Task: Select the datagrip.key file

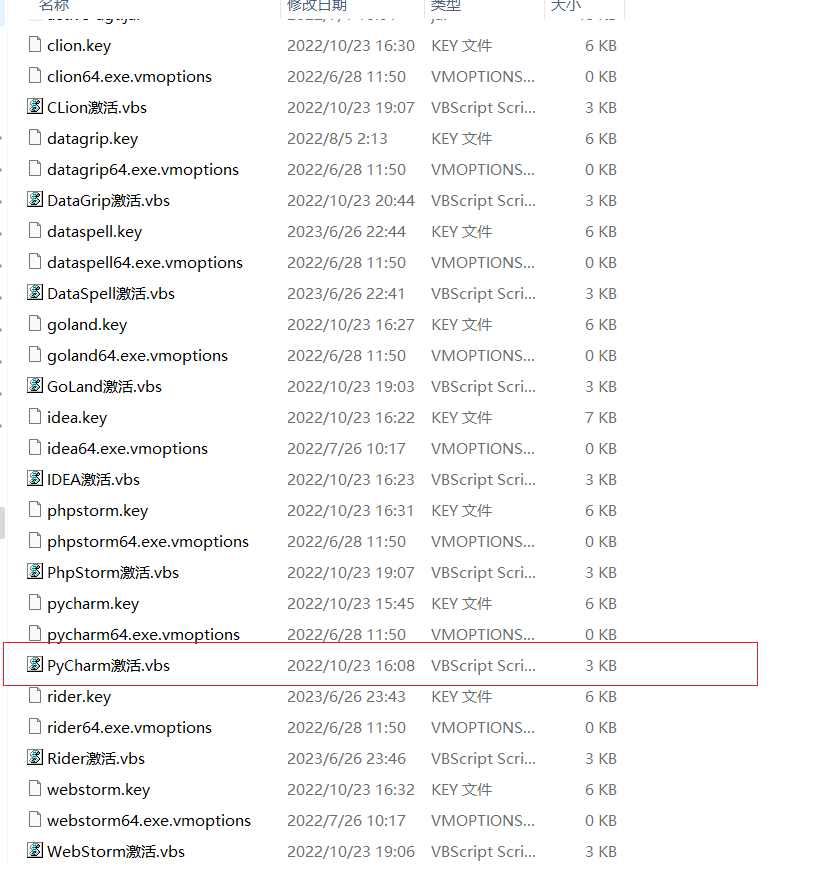Action: (x=92, y=139)
